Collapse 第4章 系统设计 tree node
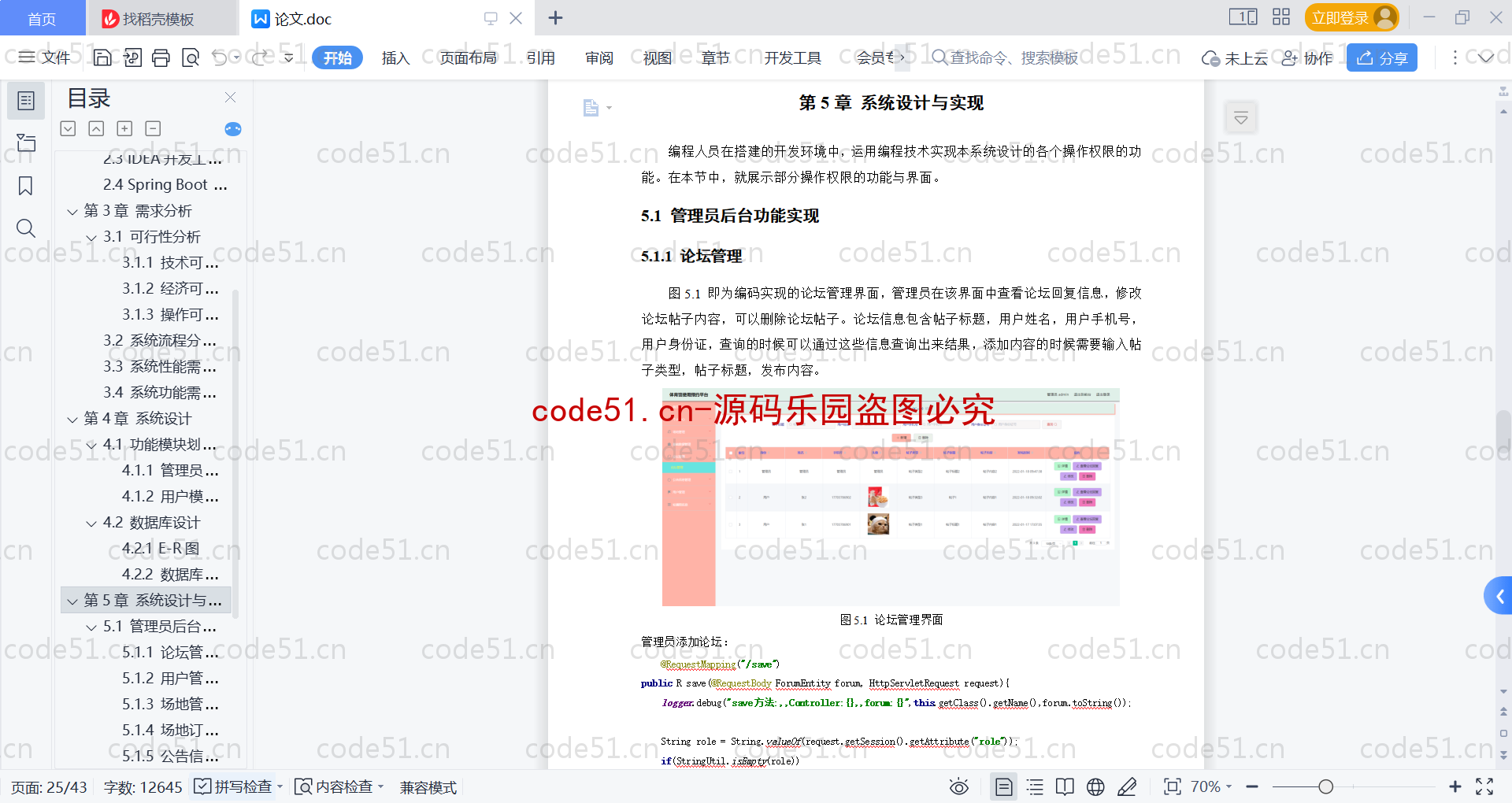1512x803 pixels. [72, 420]
